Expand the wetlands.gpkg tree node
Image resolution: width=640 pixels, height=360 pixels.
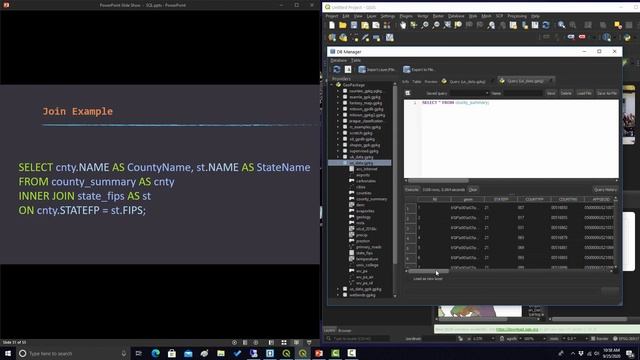[x=338, y=295]
